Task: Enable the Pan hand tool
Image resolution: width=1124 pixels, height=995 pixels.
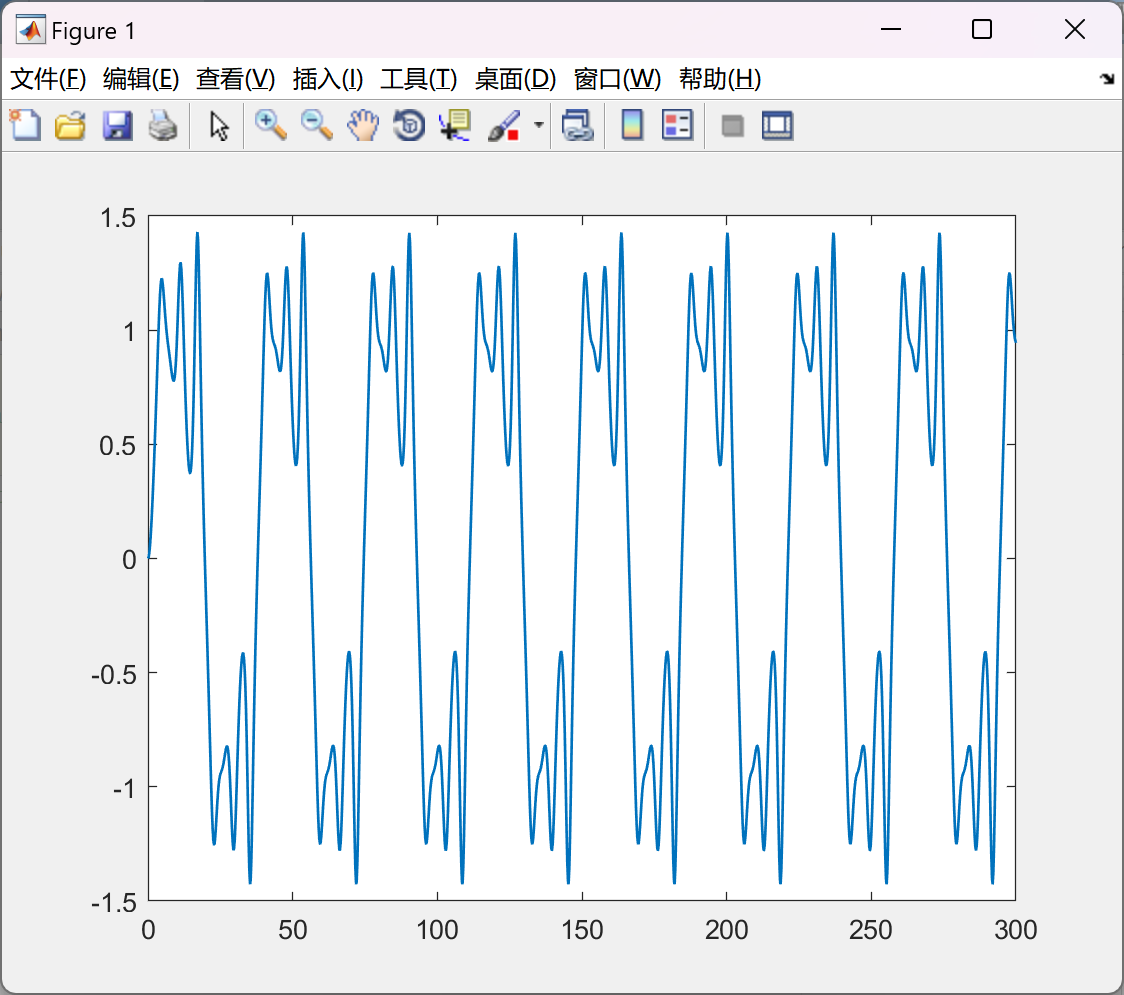Action: 363,125
